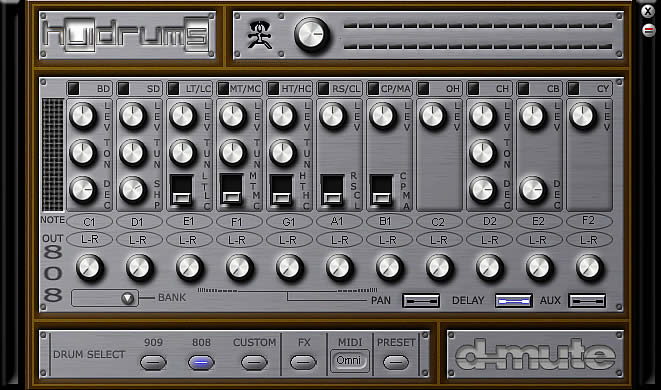Select the 909 drum kit
The width and height of the screenshot is (661, 390).
[153, 362]
